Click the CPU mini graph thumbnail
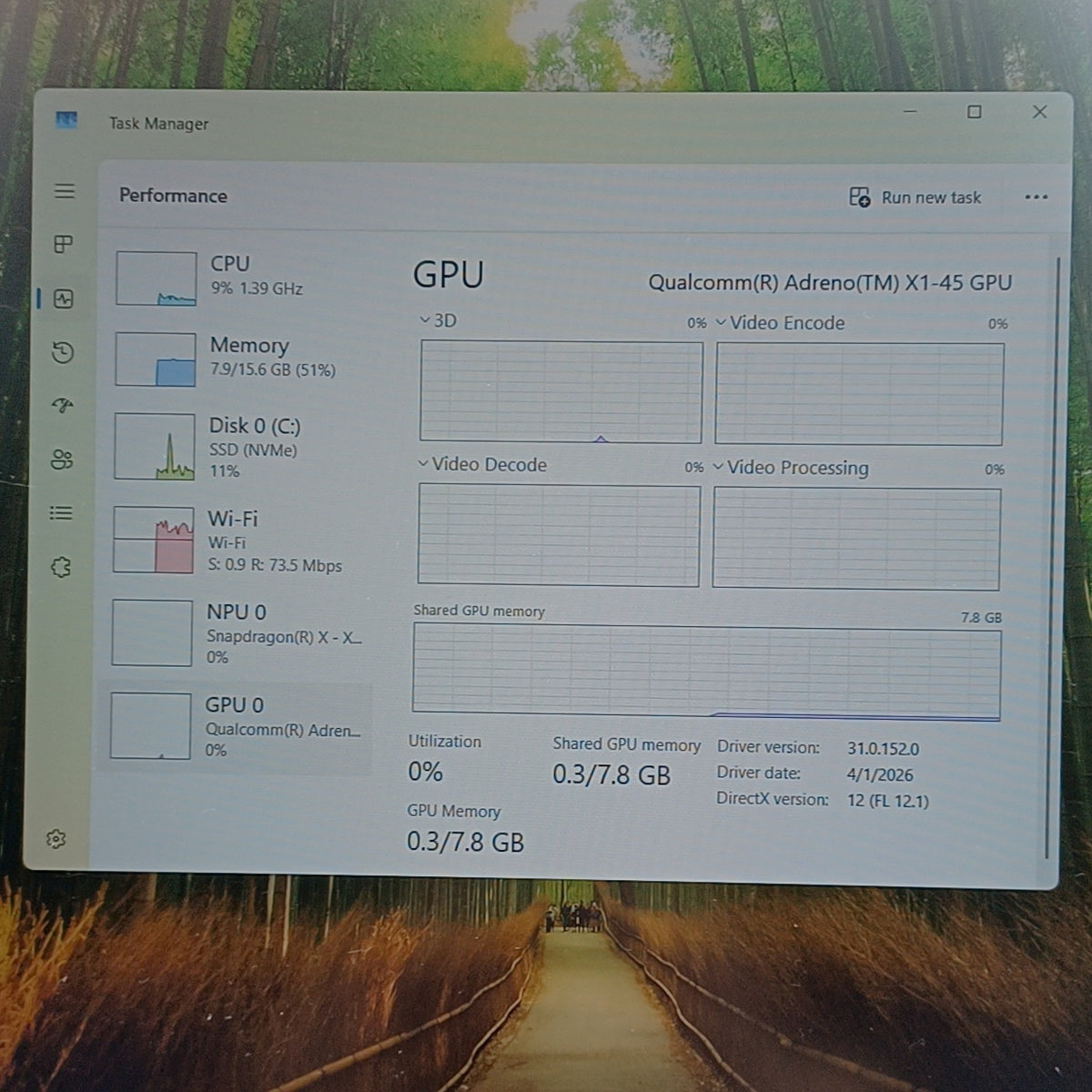The image size is (1092, 1092). click(156, 278)
